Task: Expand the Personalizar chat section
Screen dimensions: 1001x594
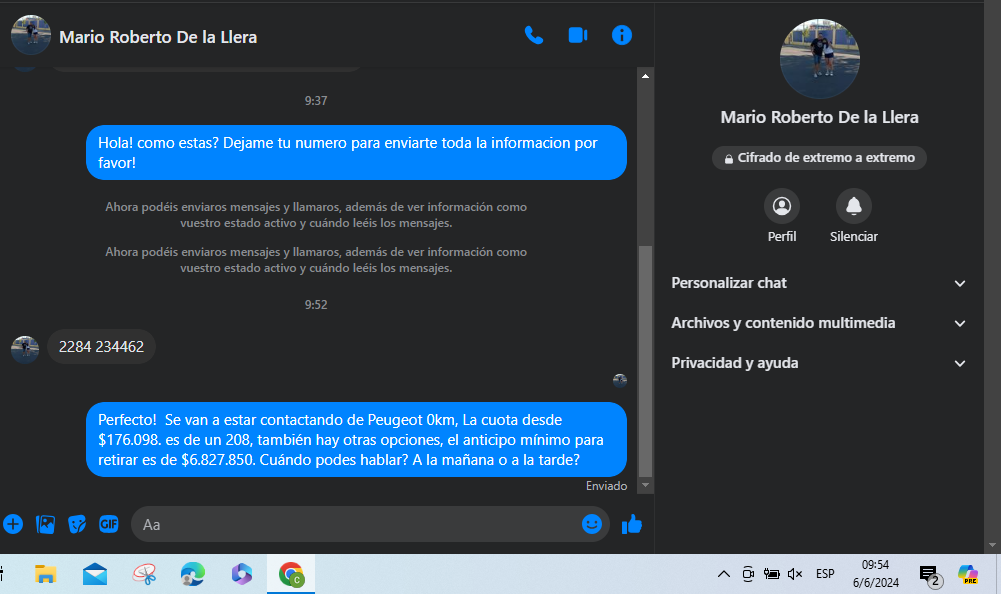Action: point(819,283)
